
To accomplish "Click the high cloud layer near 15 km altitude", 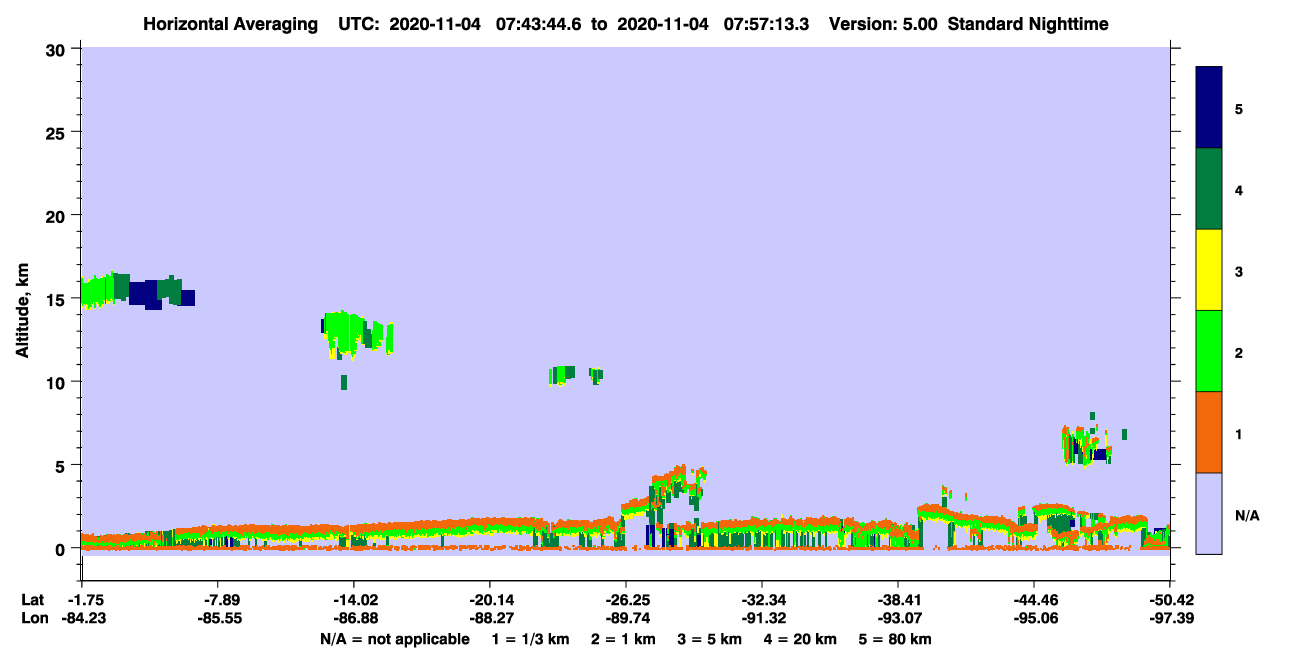I will [137, 290].
